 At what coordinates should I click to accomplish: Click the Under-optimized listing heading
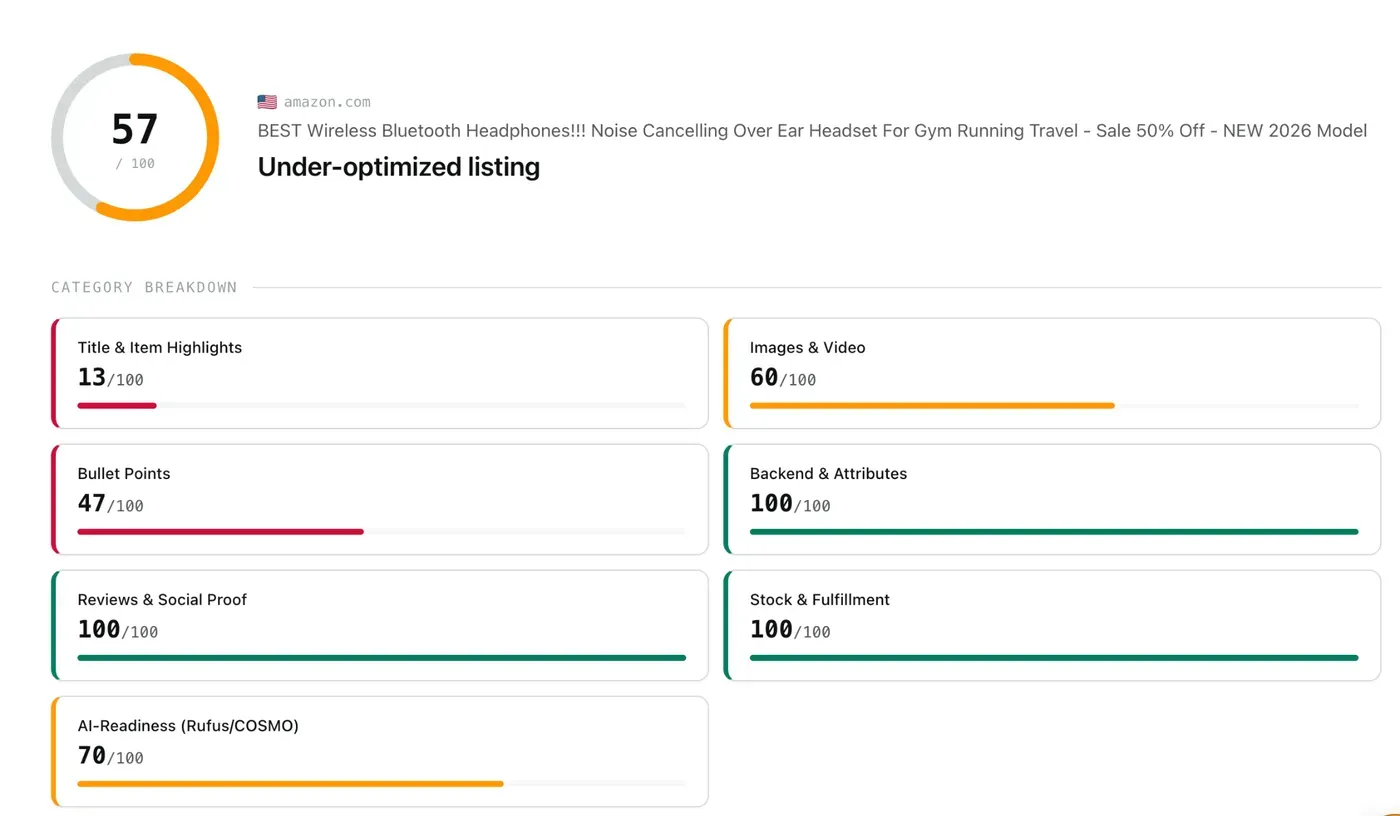pos(399,166)
